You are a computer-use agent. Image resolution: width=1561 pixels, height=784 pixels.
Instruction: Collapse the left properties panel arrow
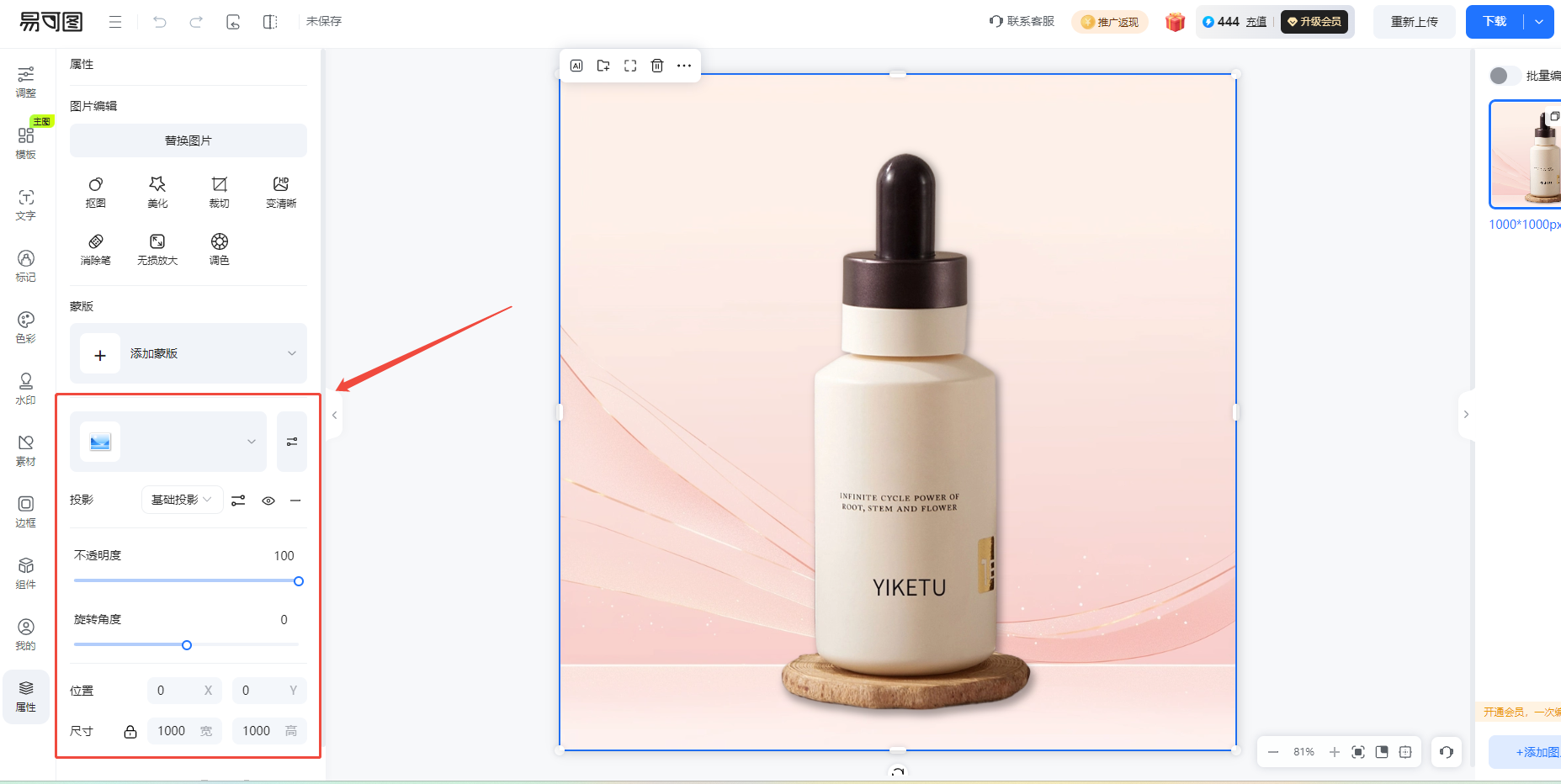334,415
